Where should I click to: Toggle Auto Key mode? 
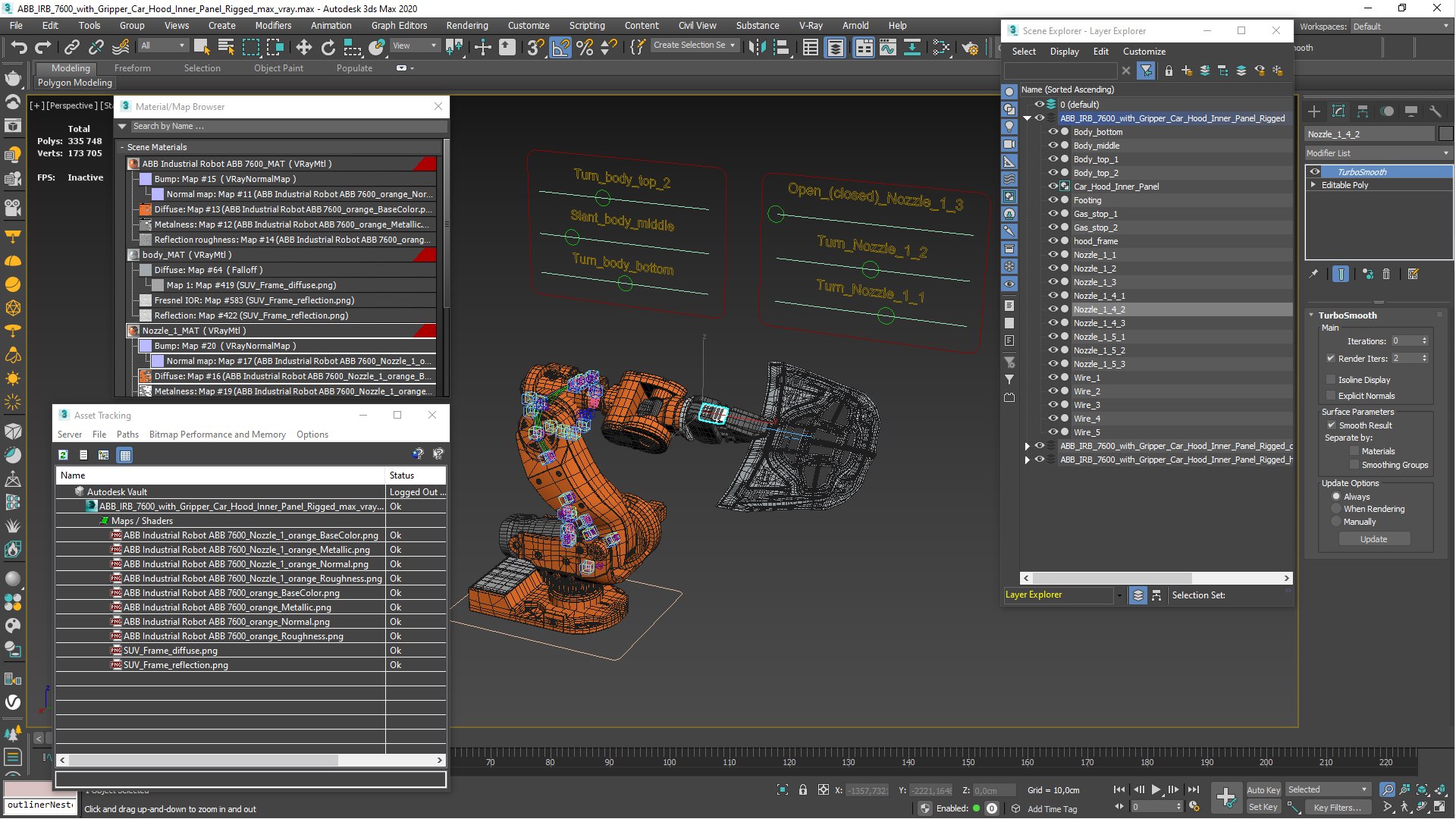point(1263,789)
